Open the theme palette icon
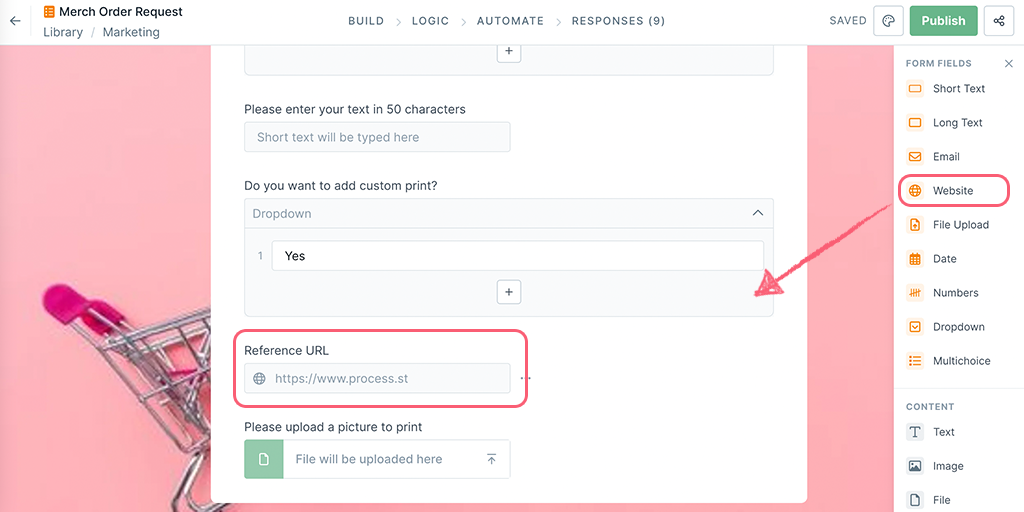1024x512 pixels. [888, 21]
